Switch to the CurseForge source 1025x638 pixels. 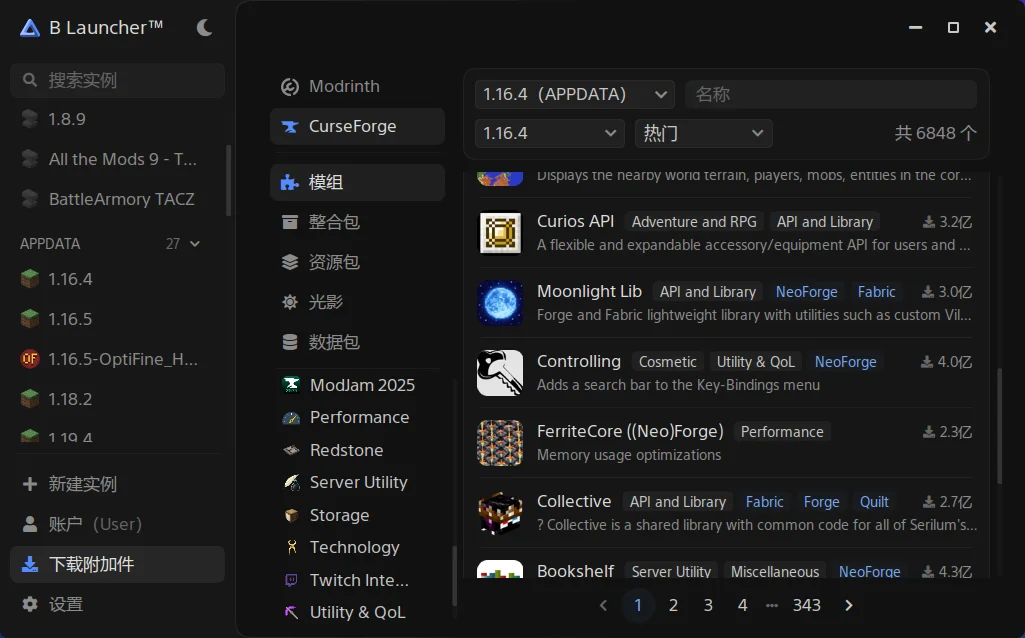pyautogui.click(x=357, y=126)
